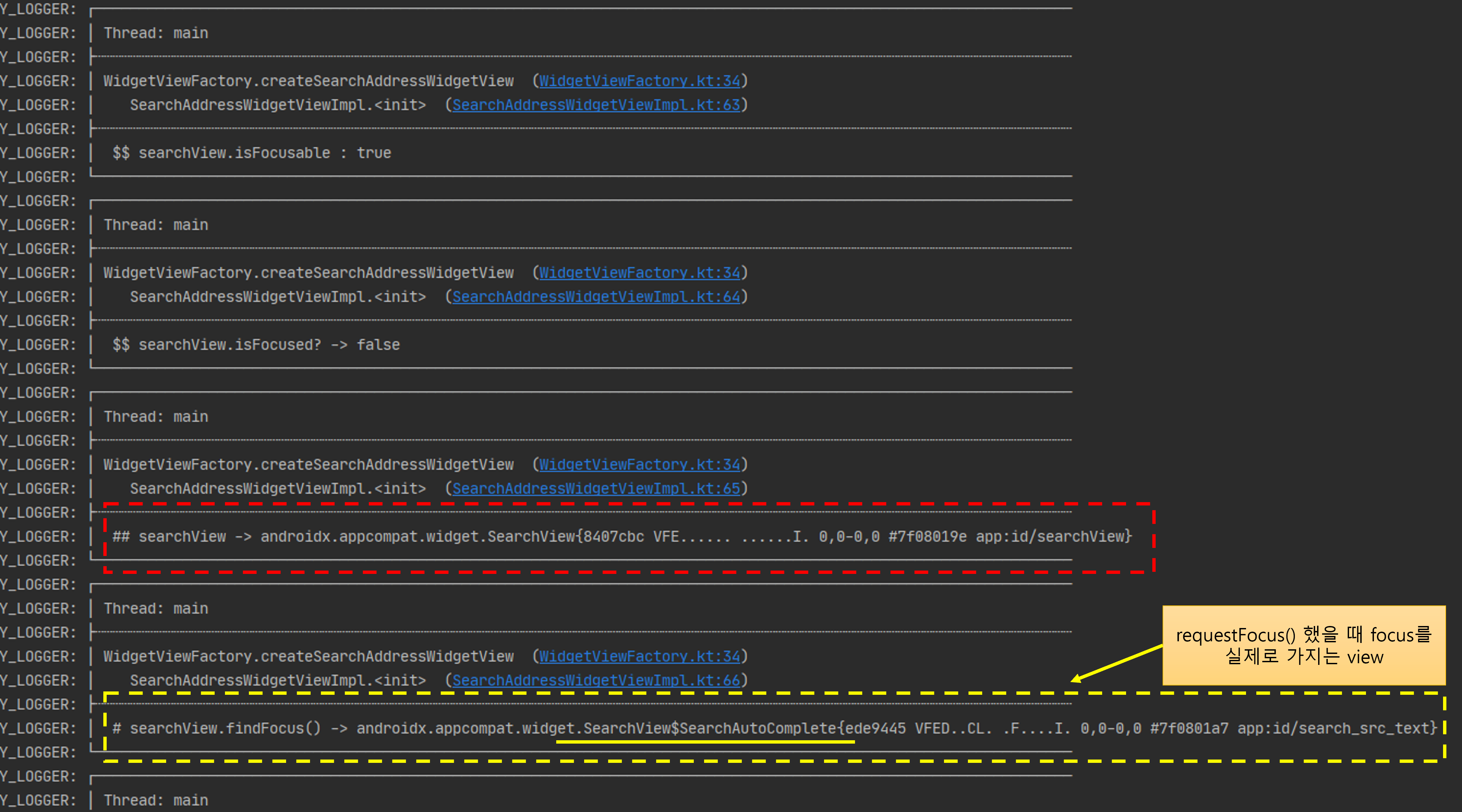Click the yellow requestFocus() annotation box
1462x812 pixels.
coord(1304,646)
